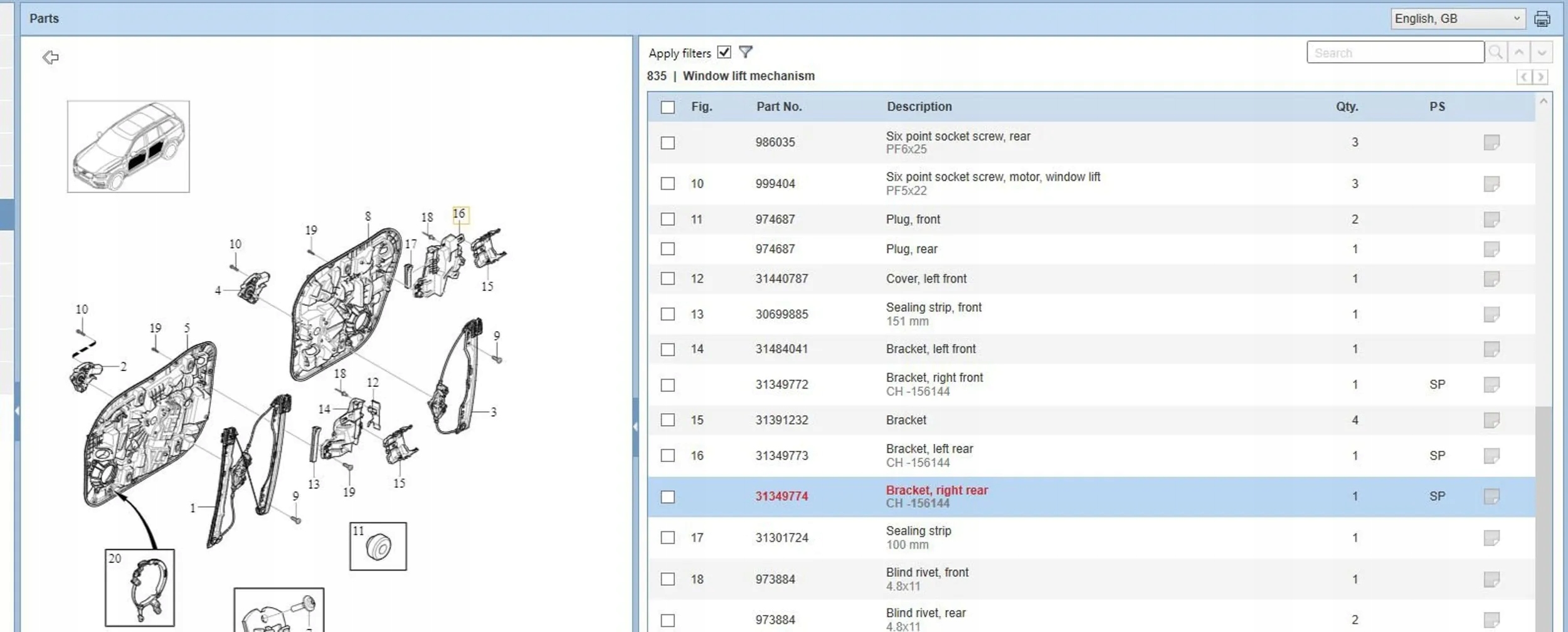This screenshot has width=1568, height=632.
Task: Check the box for Bracket, right front
Action: coord(667,385)
